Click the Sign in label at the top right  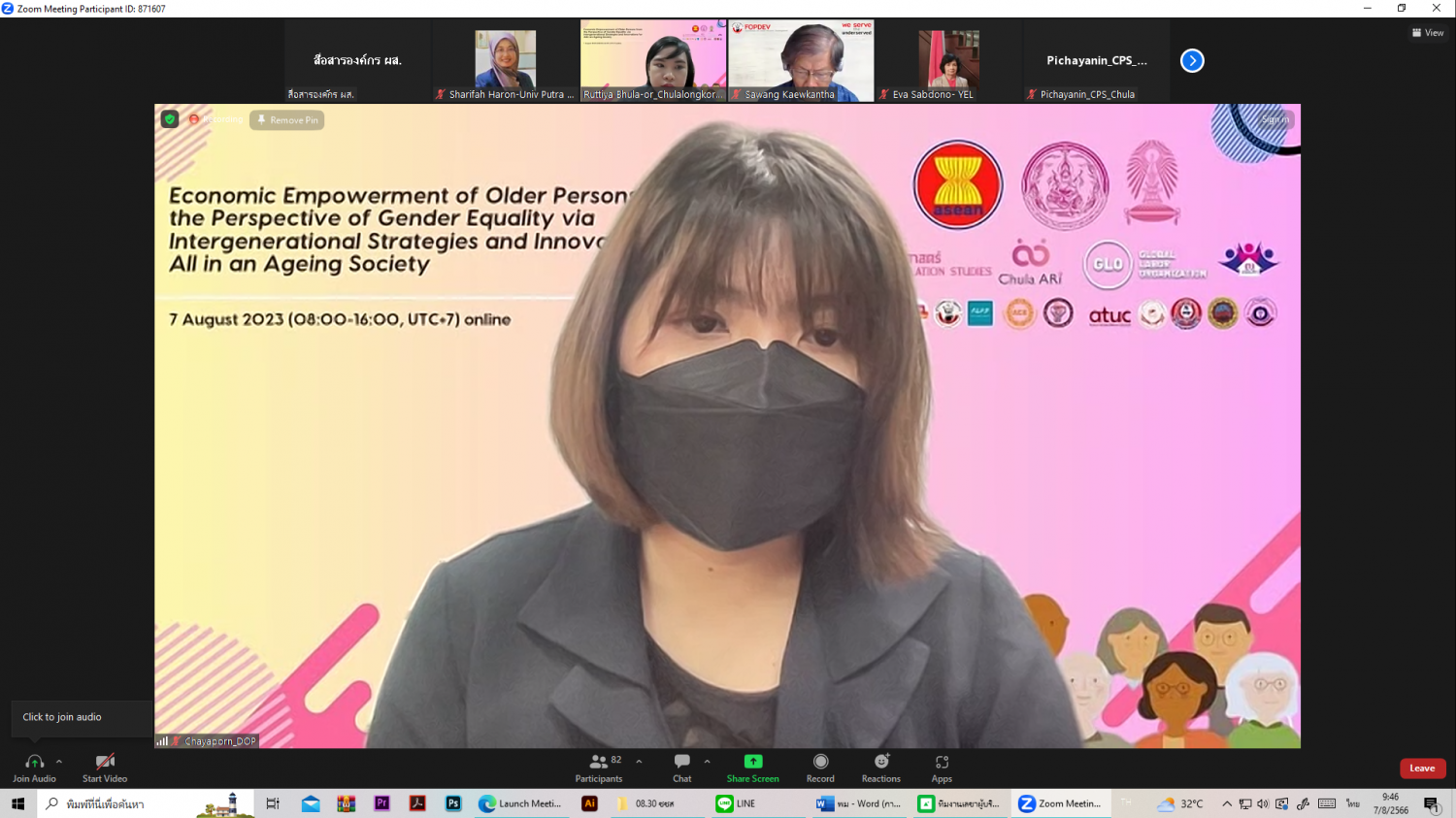tap(1275, 119)
